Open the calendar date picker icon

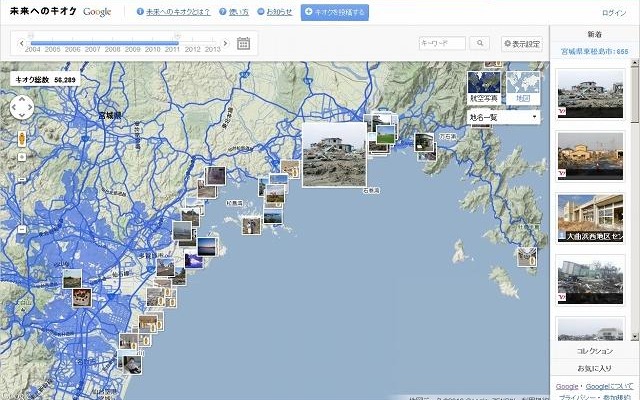click(x=244, y=43)
